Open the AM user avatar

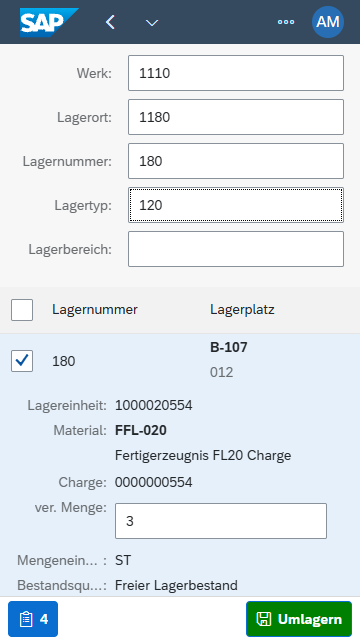(x=328, y=22)
